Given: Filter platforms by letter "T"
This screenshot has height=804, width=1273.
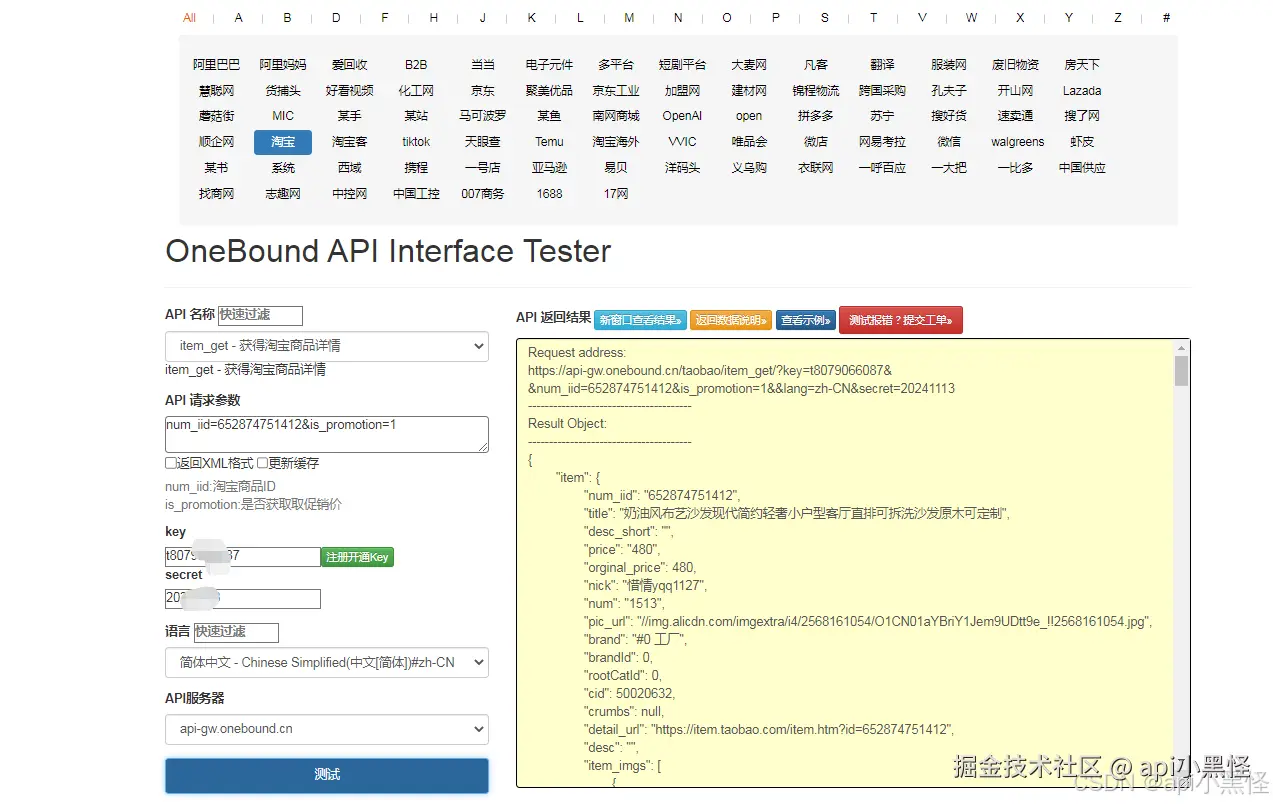Looking at the screenshot, I should pyautogui.click(x=873, y=18).
